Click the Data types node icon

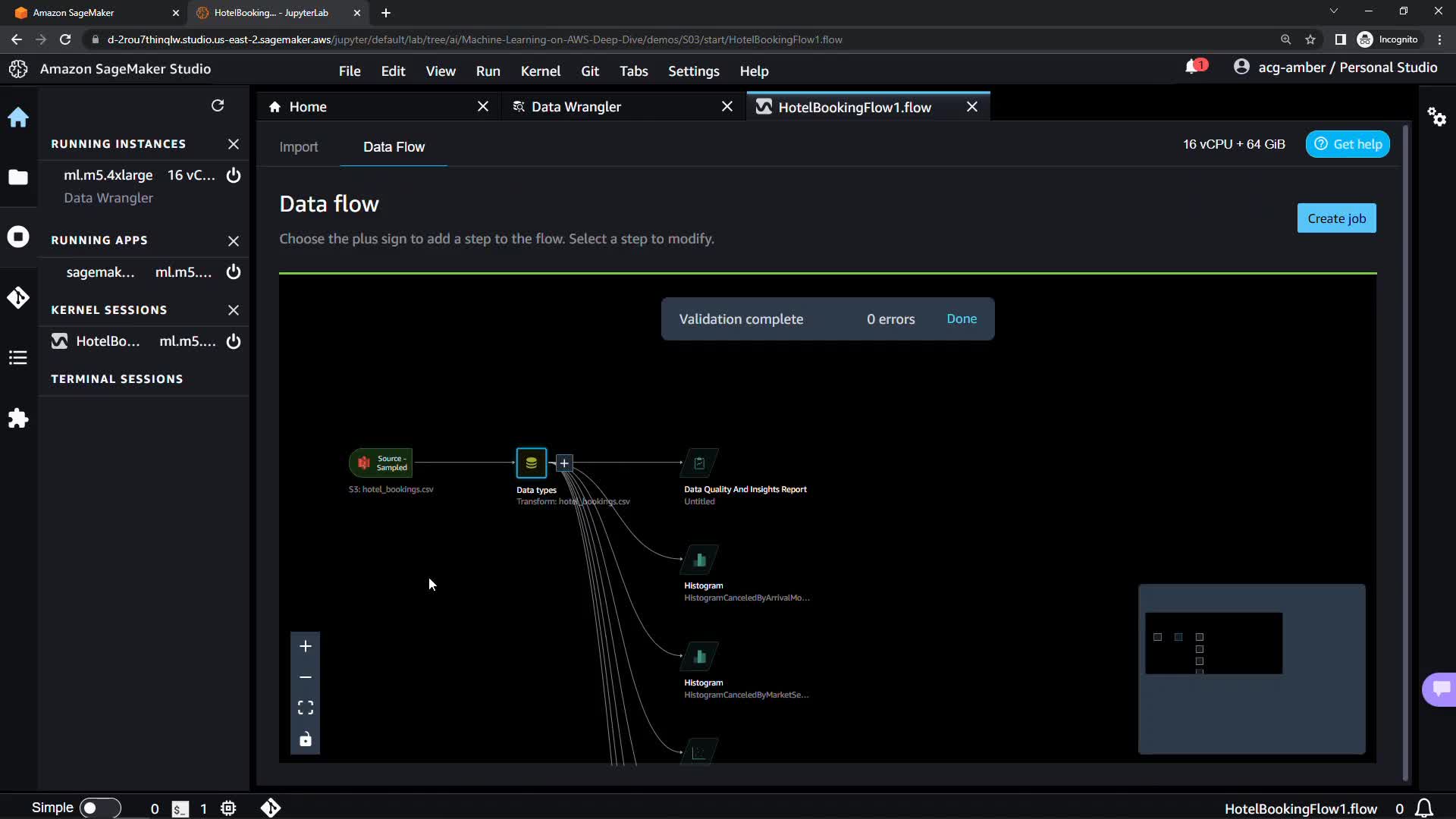pos(531,463)
